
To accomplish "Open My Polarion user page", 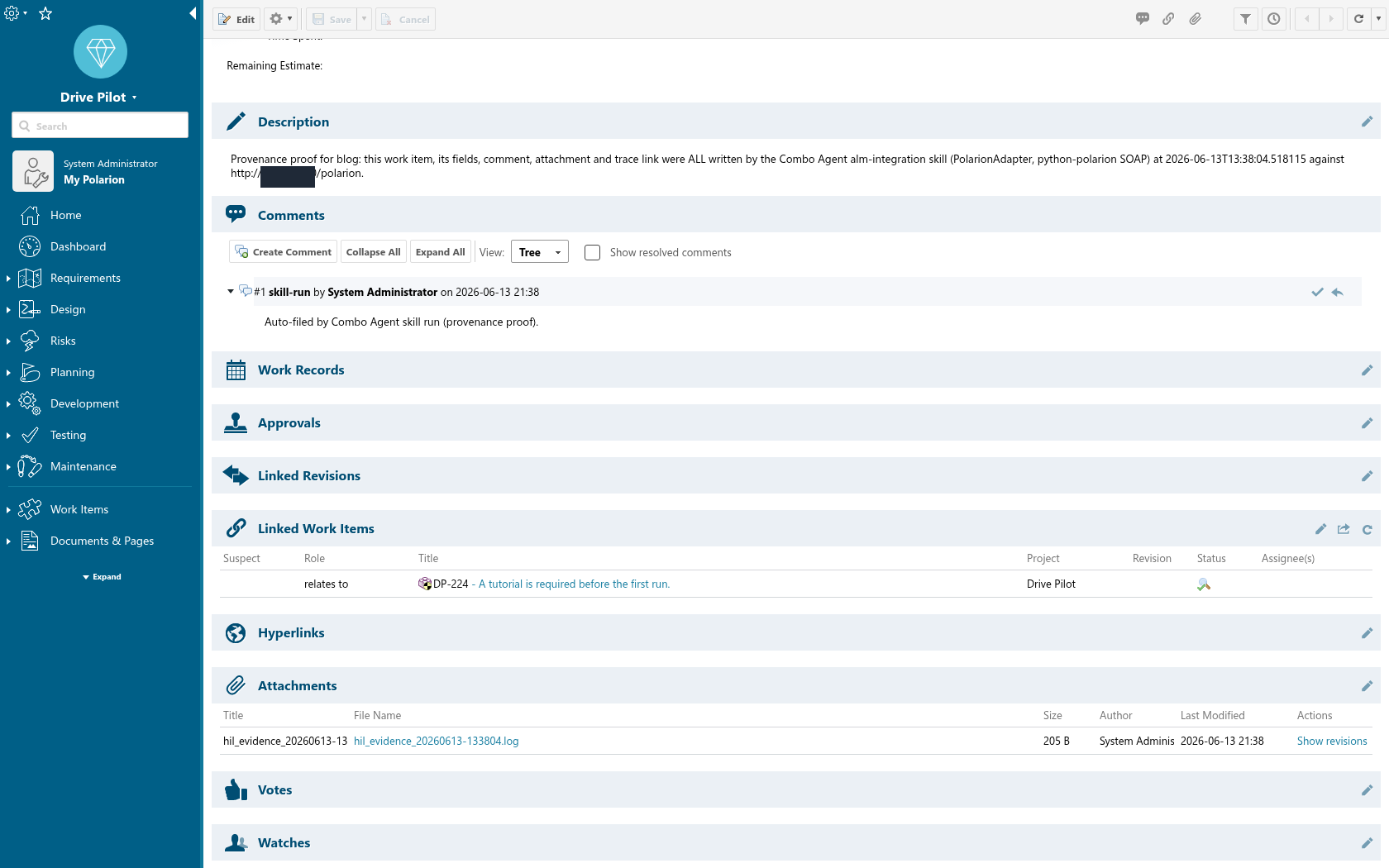I will [94, 179].
